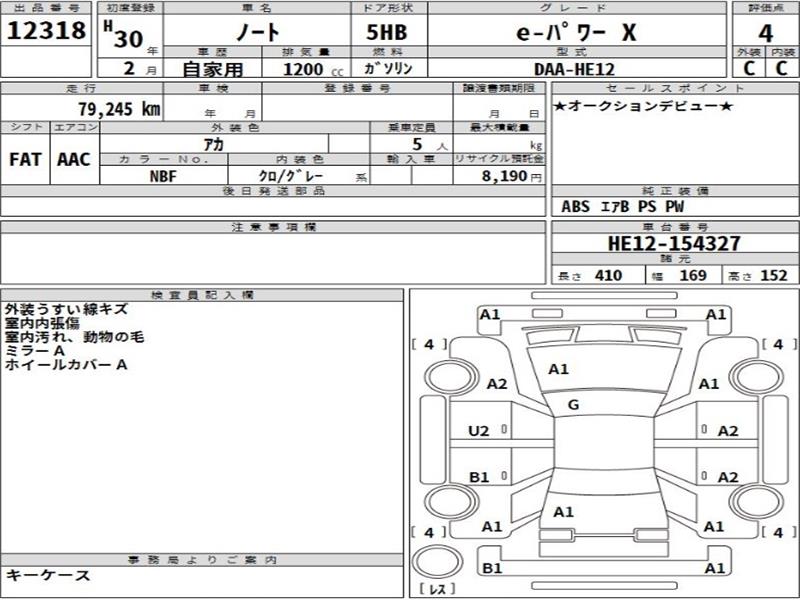Click the empty 登録番号 registration number field
This screenshot has height=600, width=800.
point(357,108)
